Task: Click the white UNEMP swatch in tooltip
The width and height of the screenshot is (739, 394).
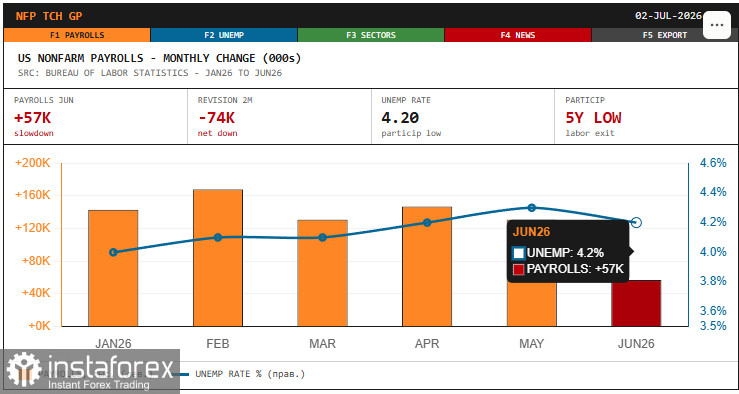Action: click(x=518, y=253)
